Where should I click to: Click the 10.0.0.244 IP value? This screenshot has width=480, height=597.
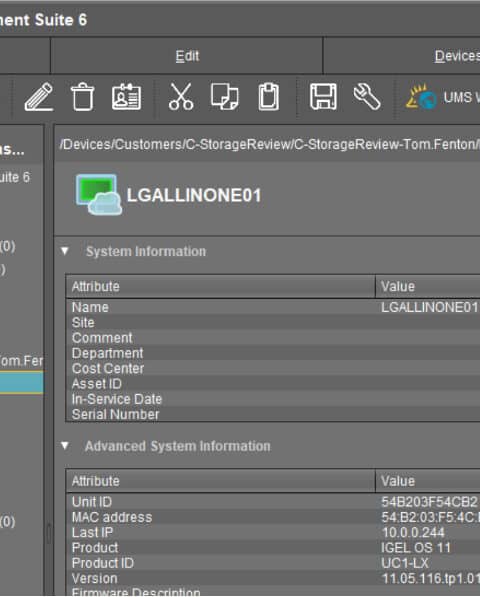click(413, 532)
